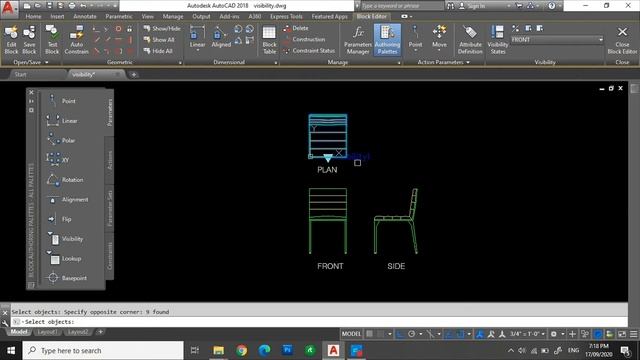Select the Polar parameter
The width and height of the screenshot is (640, 360).
(62, 140)
